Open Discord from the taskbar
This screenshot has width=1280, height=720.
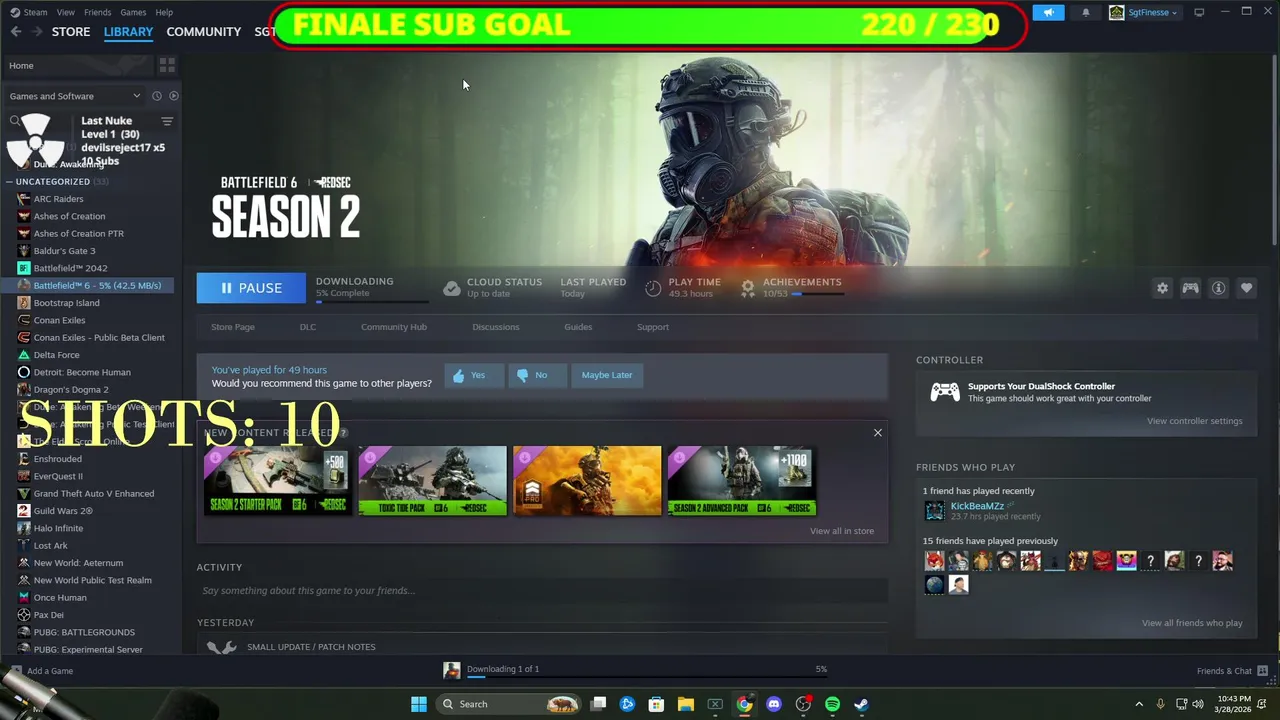[x=773, y=704]
